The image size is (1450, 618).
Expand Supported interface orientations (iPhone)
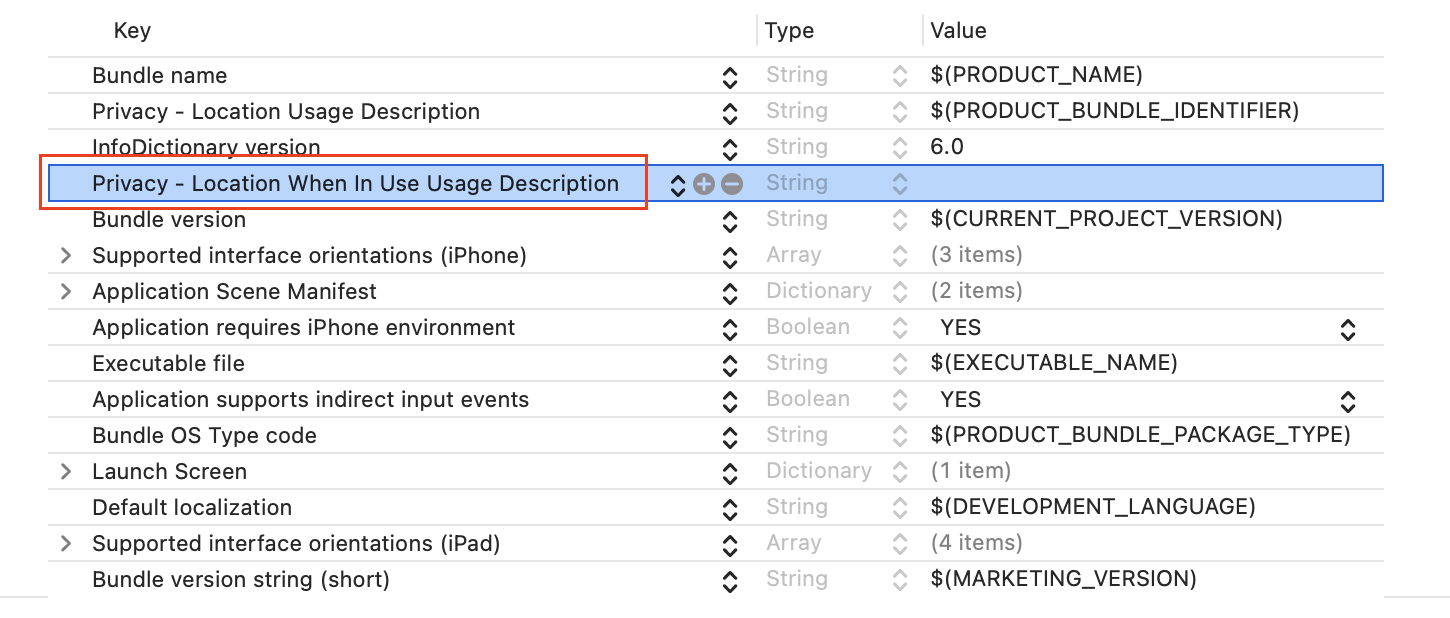tap(65, 256)
